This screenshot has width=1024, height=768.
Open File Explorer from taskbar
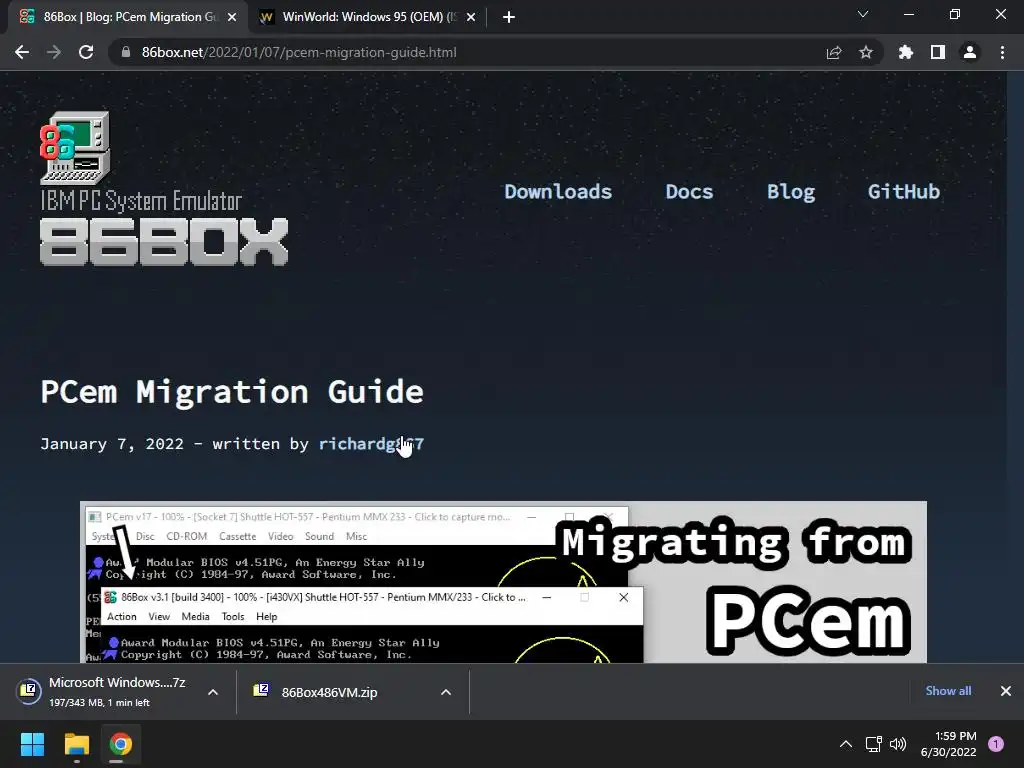tap(76, 744)
